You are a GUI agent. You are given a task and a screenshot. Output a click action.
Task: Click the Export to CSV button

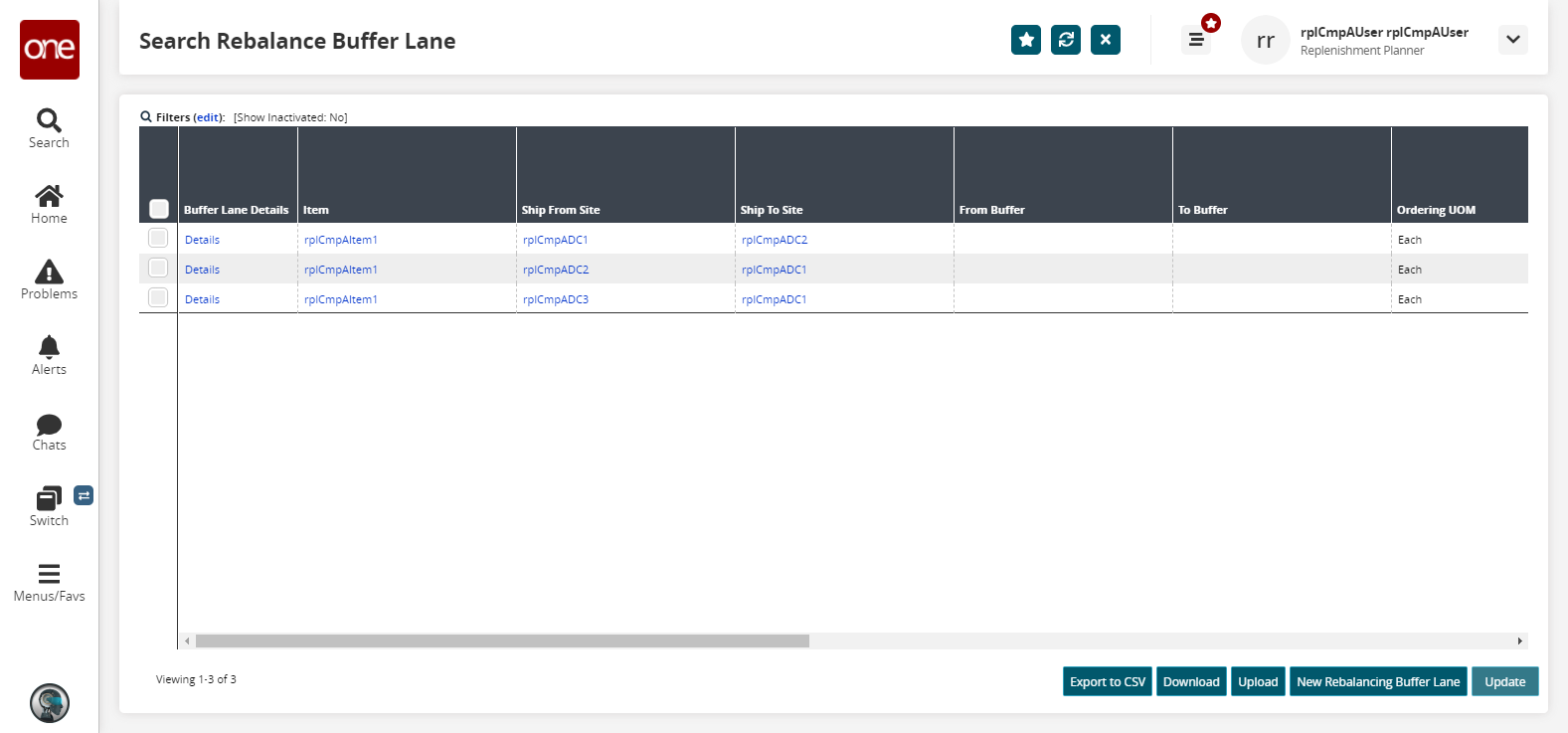[x=1107, y=681]
